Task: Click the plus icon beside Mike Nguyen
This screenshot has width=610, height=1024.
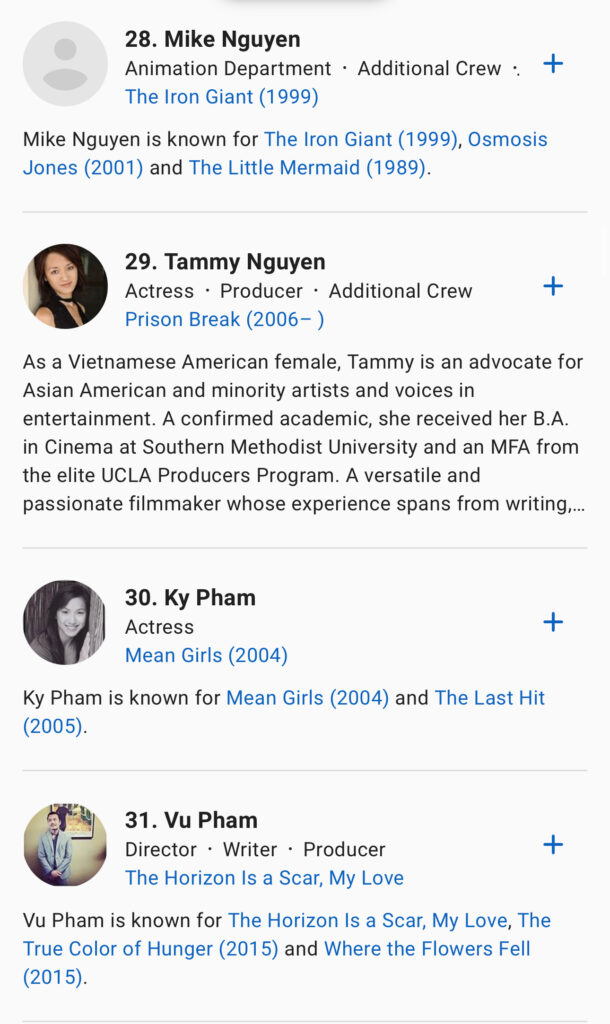Action: coord(552,64)
